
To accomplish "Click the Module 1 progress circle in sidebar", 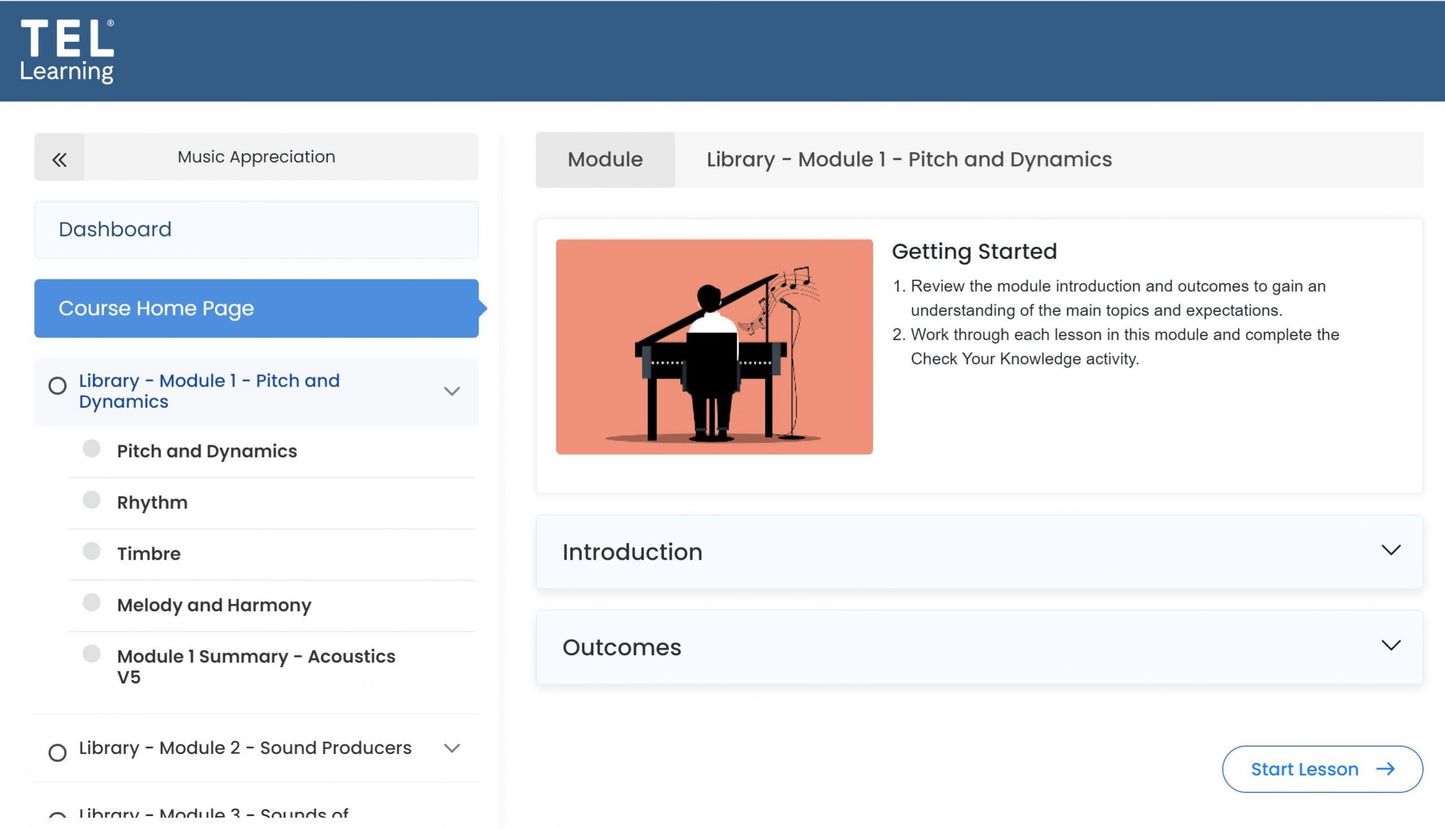I will 58,386.
